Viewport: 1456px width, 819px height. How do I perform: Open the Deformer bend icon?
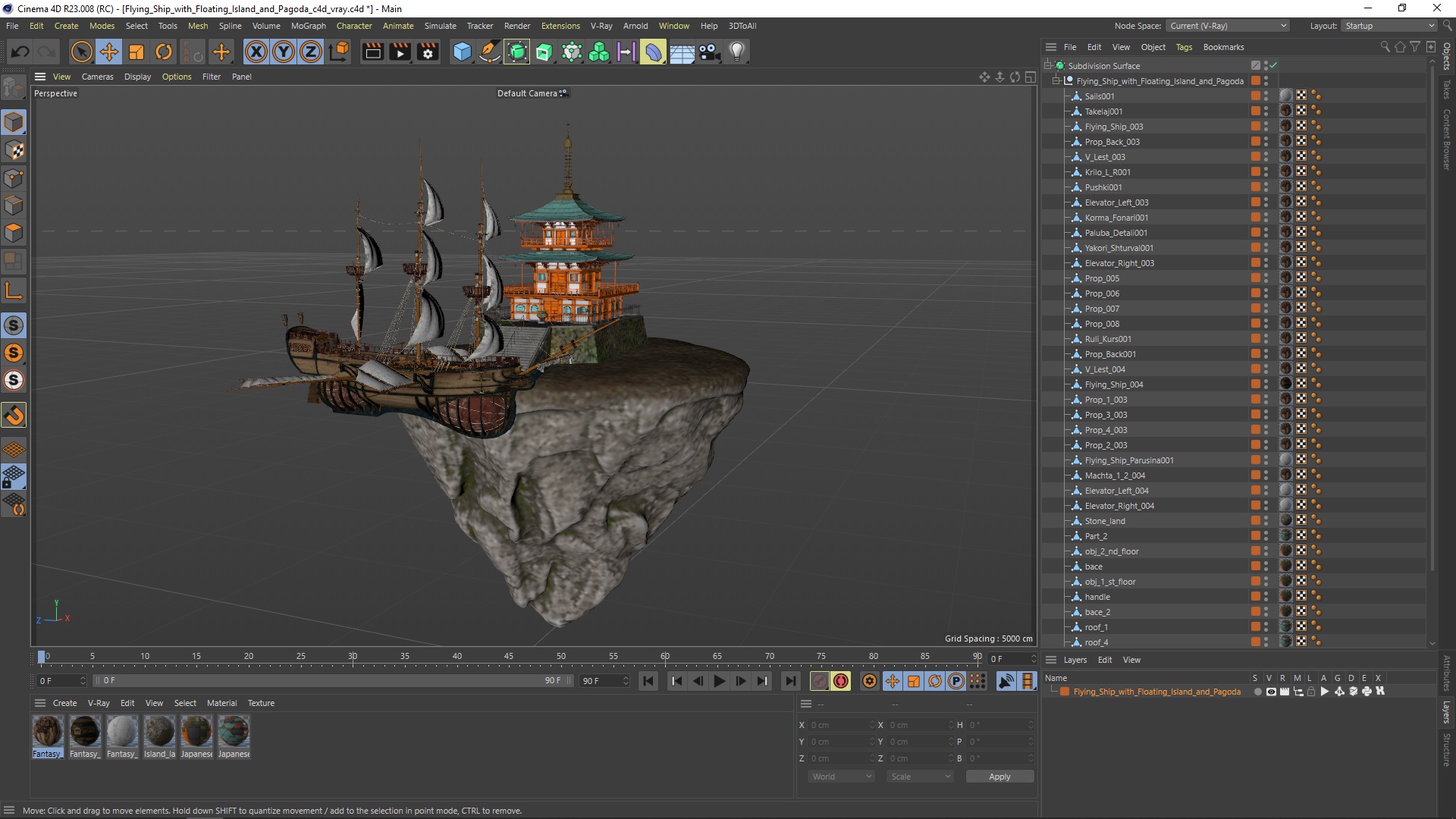(x=653, y=52)
